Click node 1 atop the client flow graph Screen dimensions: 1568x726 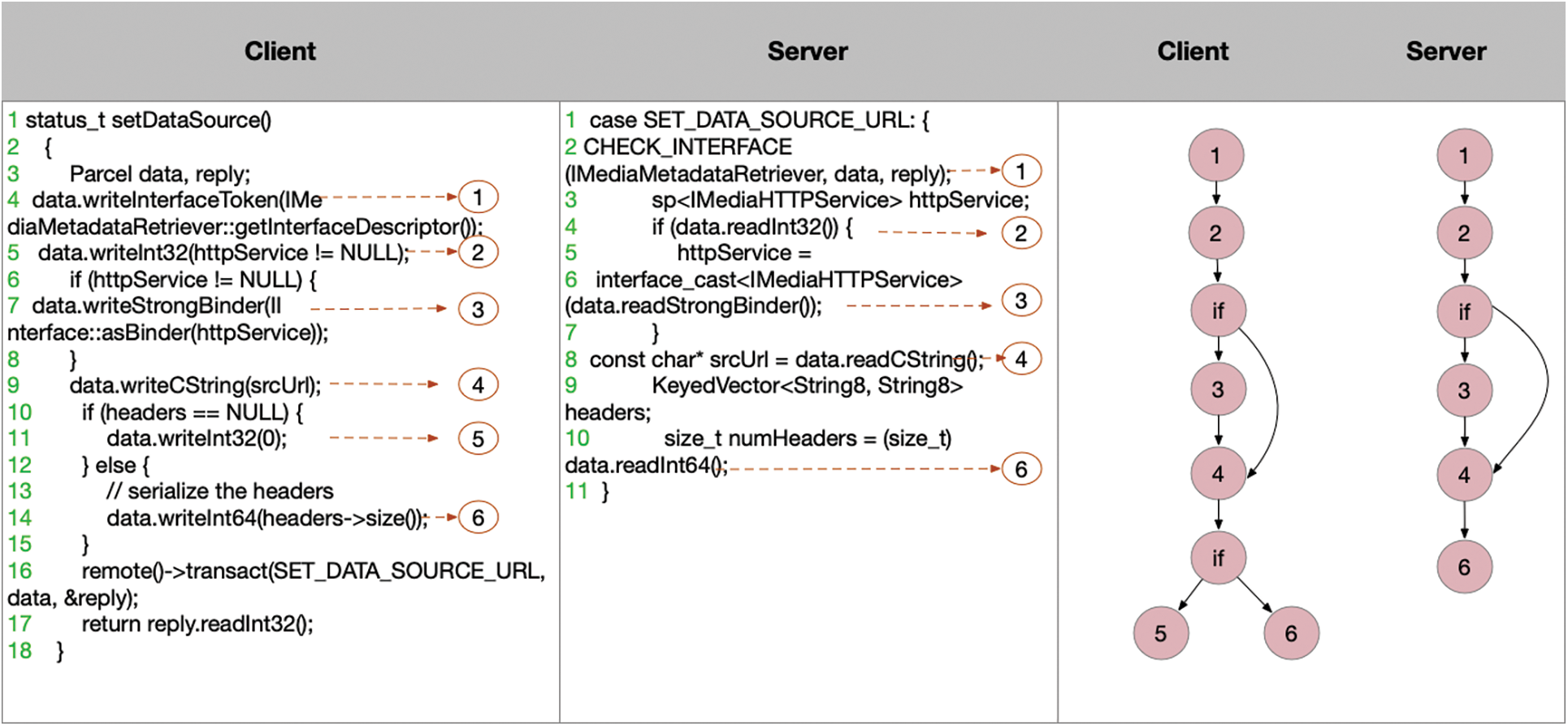1215,155
